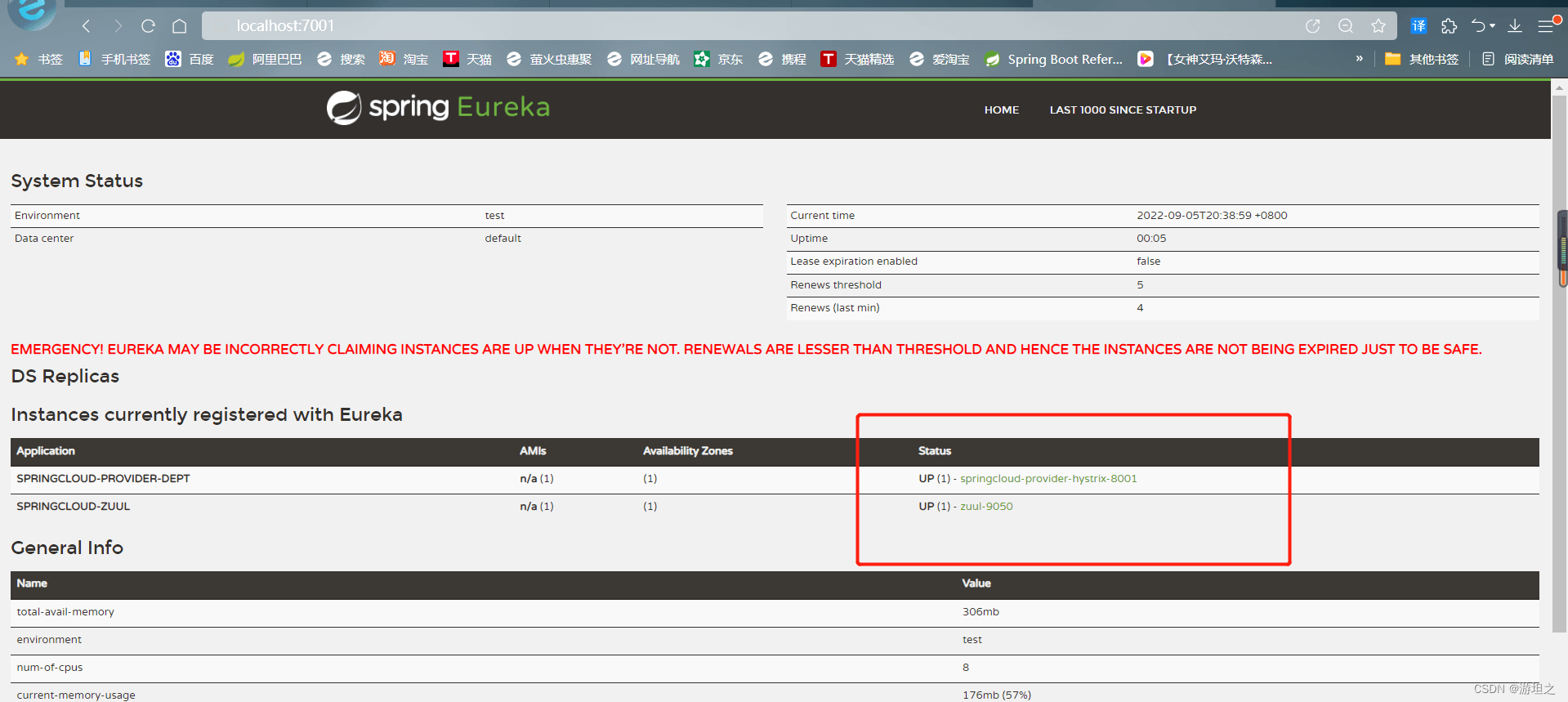Open the 爱淘宝 bookmark
Screen dimensions: 1568x702
(x=939, y=59)
